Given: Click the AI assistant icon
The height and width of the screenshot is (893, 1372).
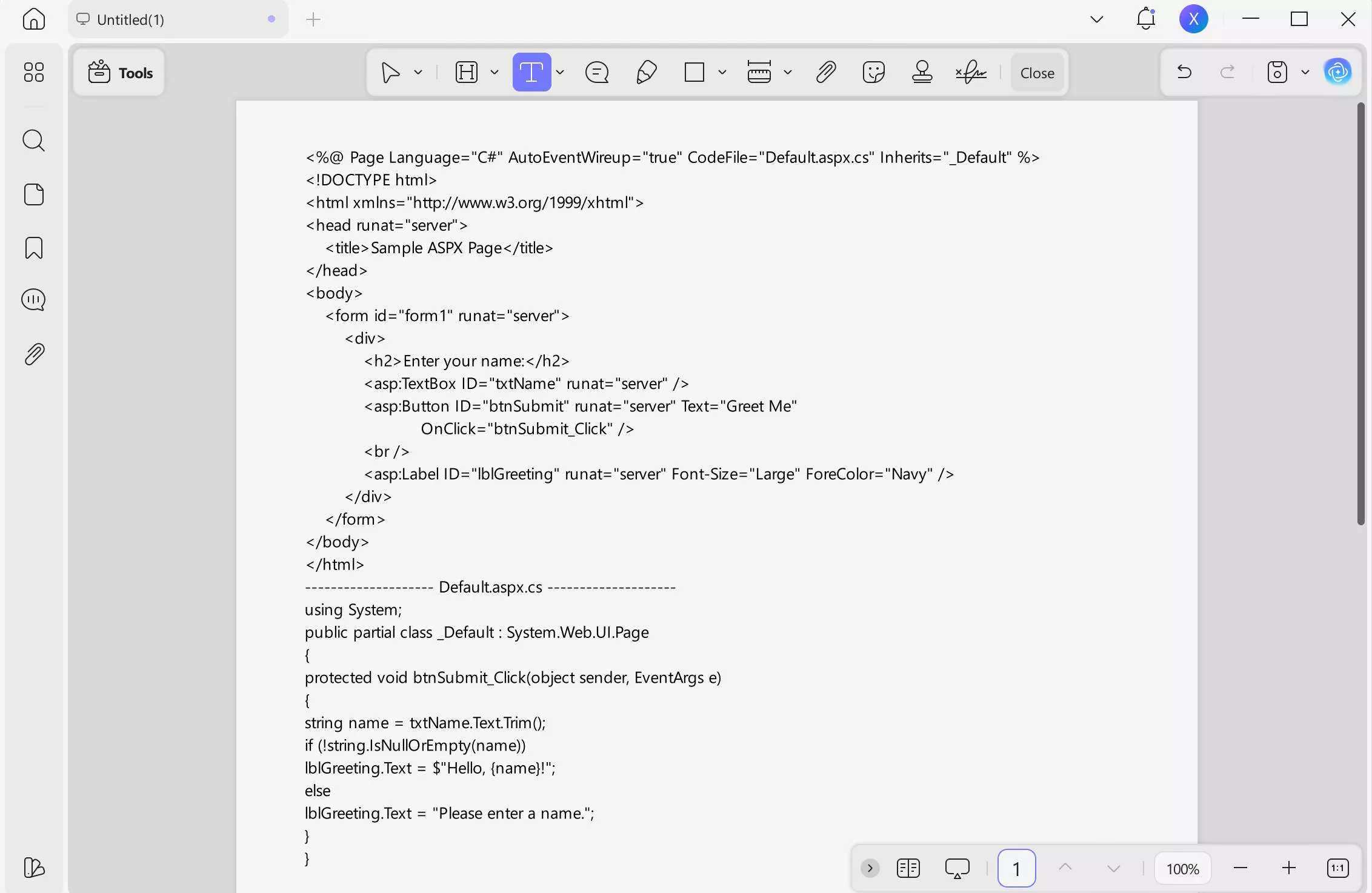Looking at the screenshot, I should tap(1337, 73).
